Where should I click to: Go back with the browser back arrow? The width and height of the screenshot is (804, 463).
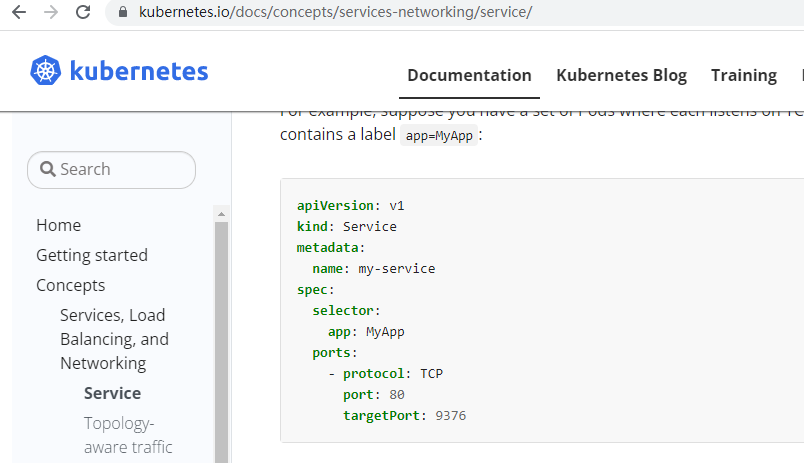pyautogui.click(x=17, y=13)
